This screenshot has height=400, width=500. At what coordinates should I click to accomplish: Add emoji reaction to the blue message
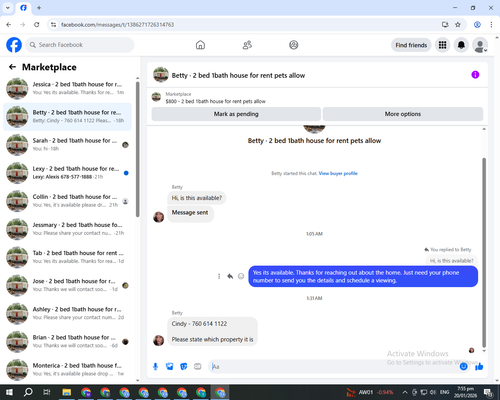click(x=241, y=276)
